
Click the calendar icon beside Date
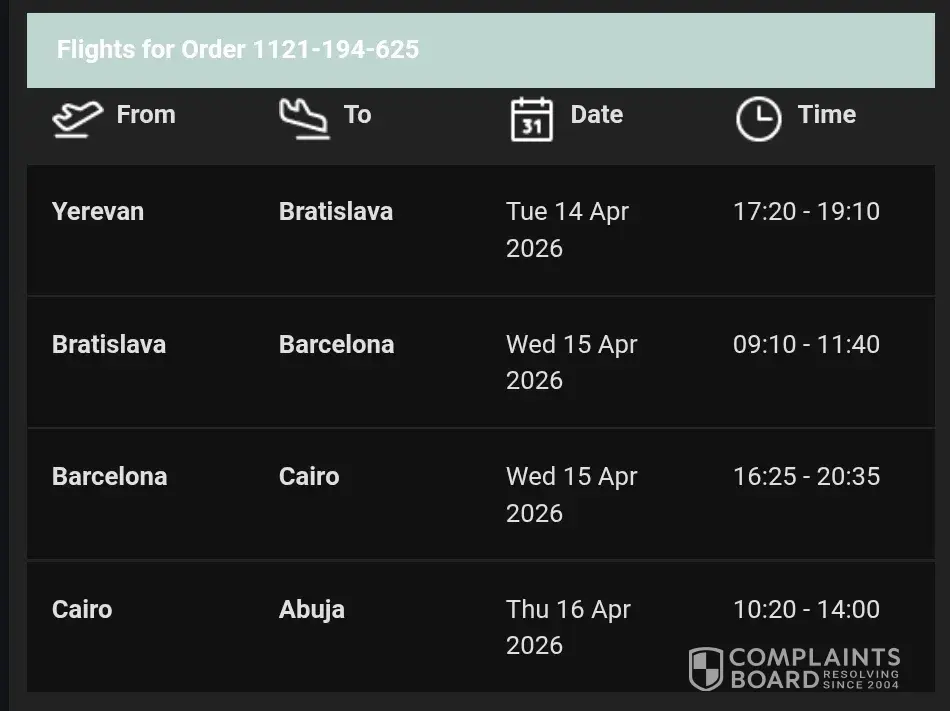pos(532,119)
